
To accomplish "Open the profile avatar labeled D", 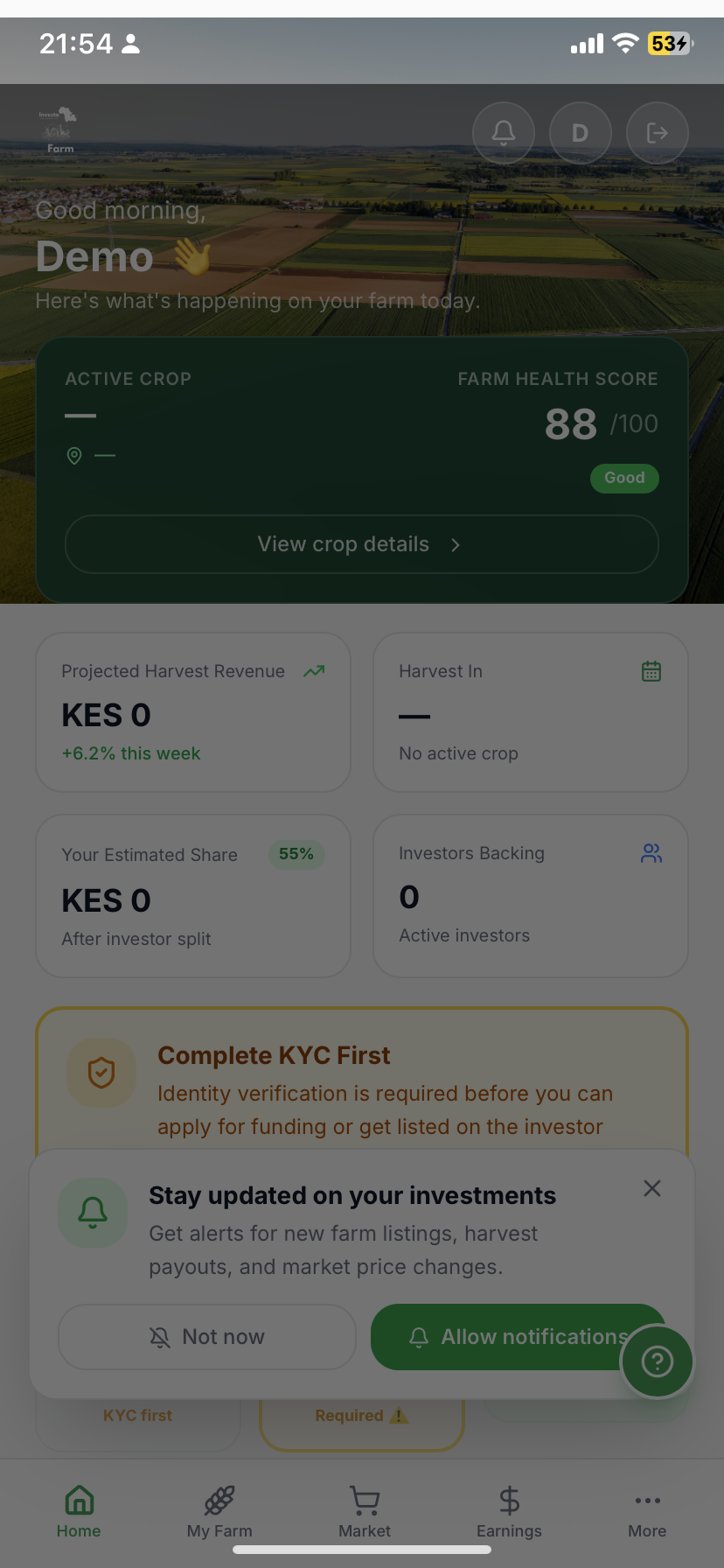I will coord(580,133).
